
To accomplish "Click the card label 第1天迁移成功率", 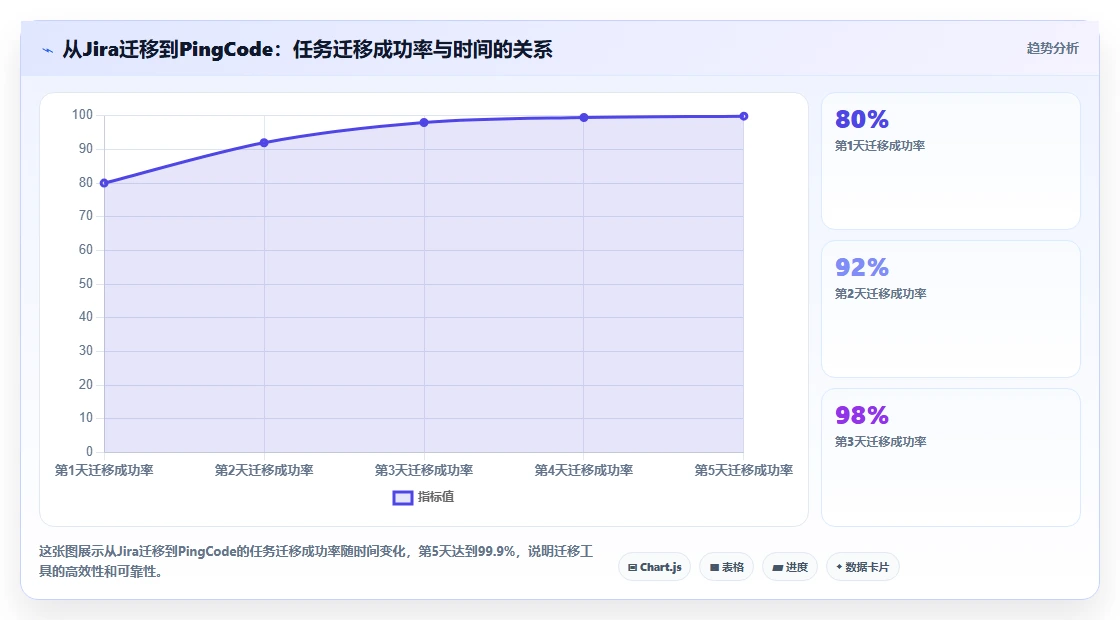I will [880, 146].
